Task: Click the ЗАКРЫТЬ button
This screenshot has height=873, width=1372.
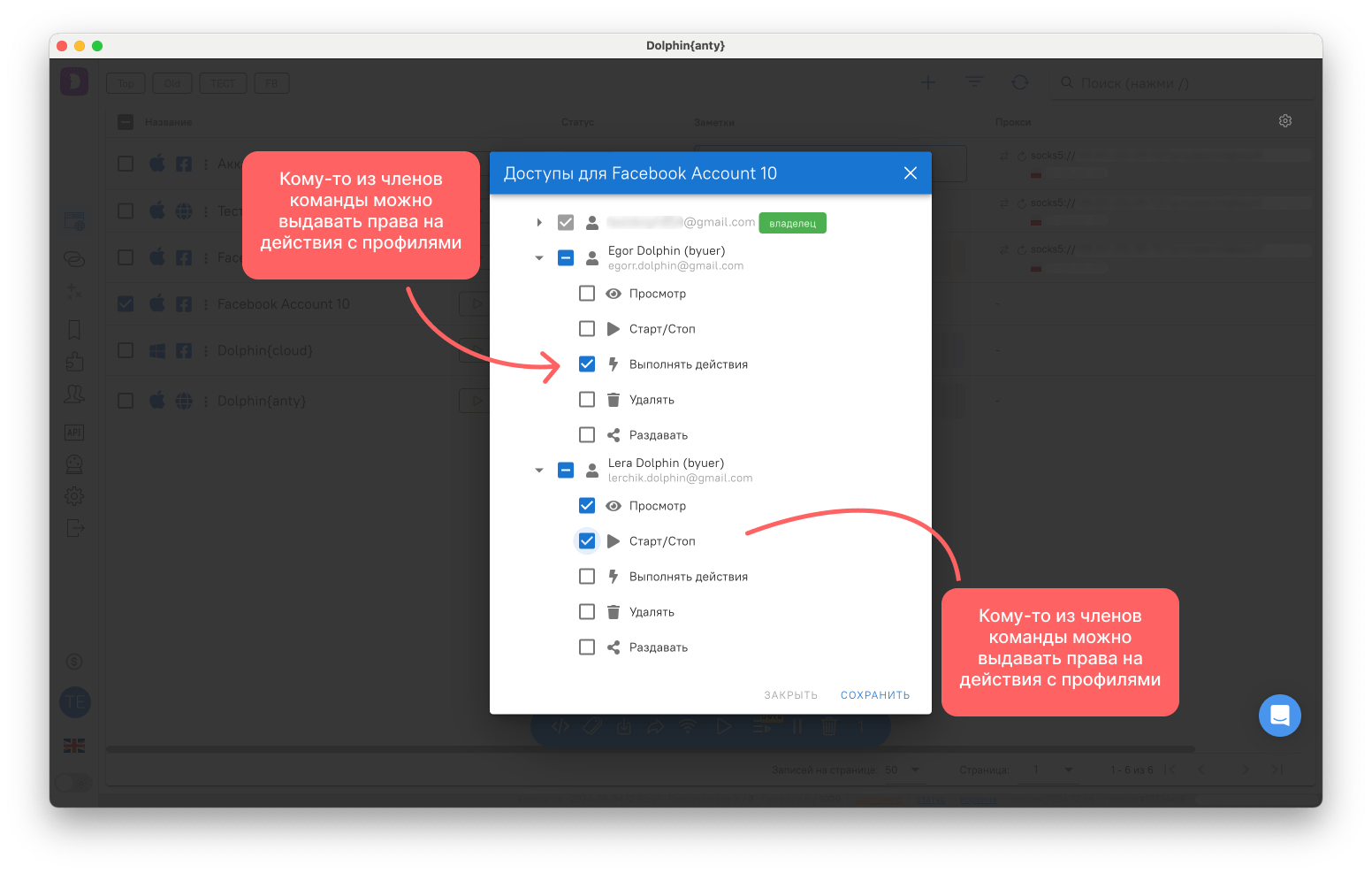Action: pyautogui.click(x=791, y=695)
